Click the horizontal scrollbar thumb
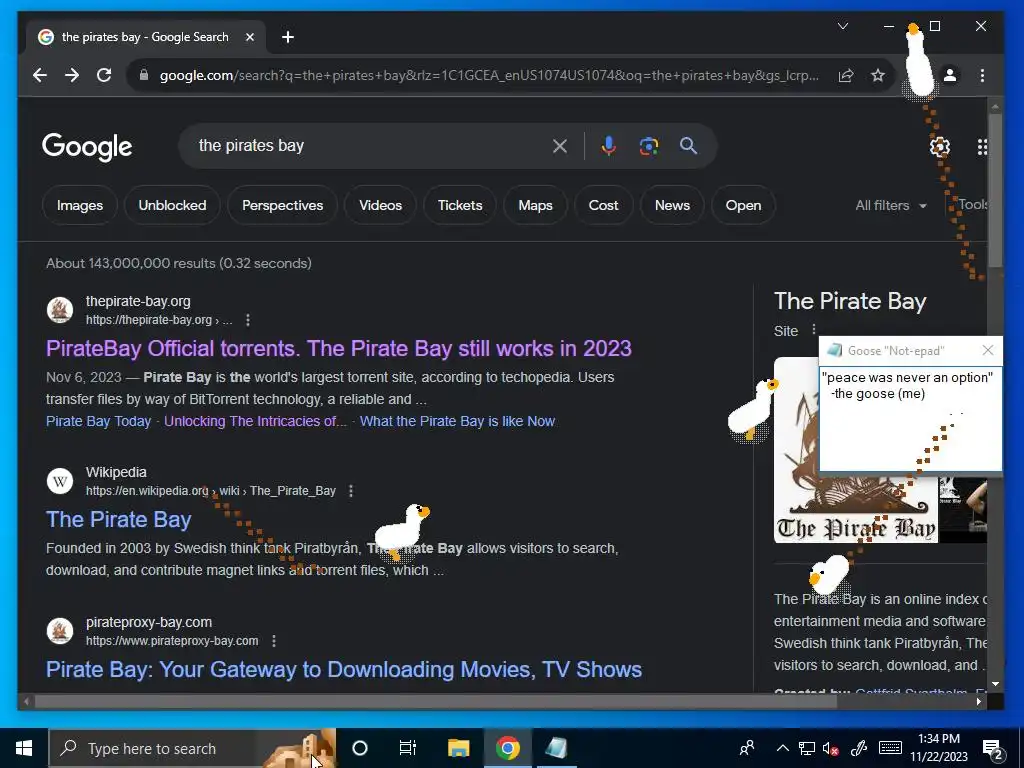 436,701
